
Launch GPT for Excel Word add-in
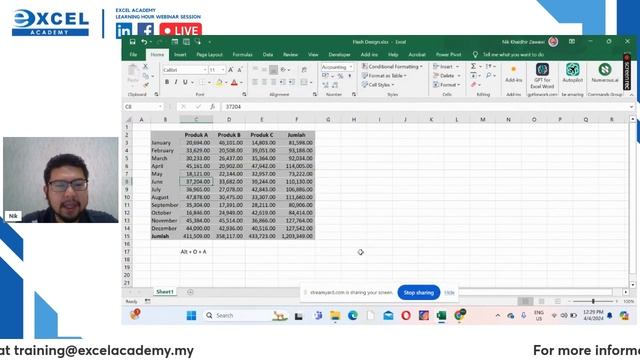542,76
